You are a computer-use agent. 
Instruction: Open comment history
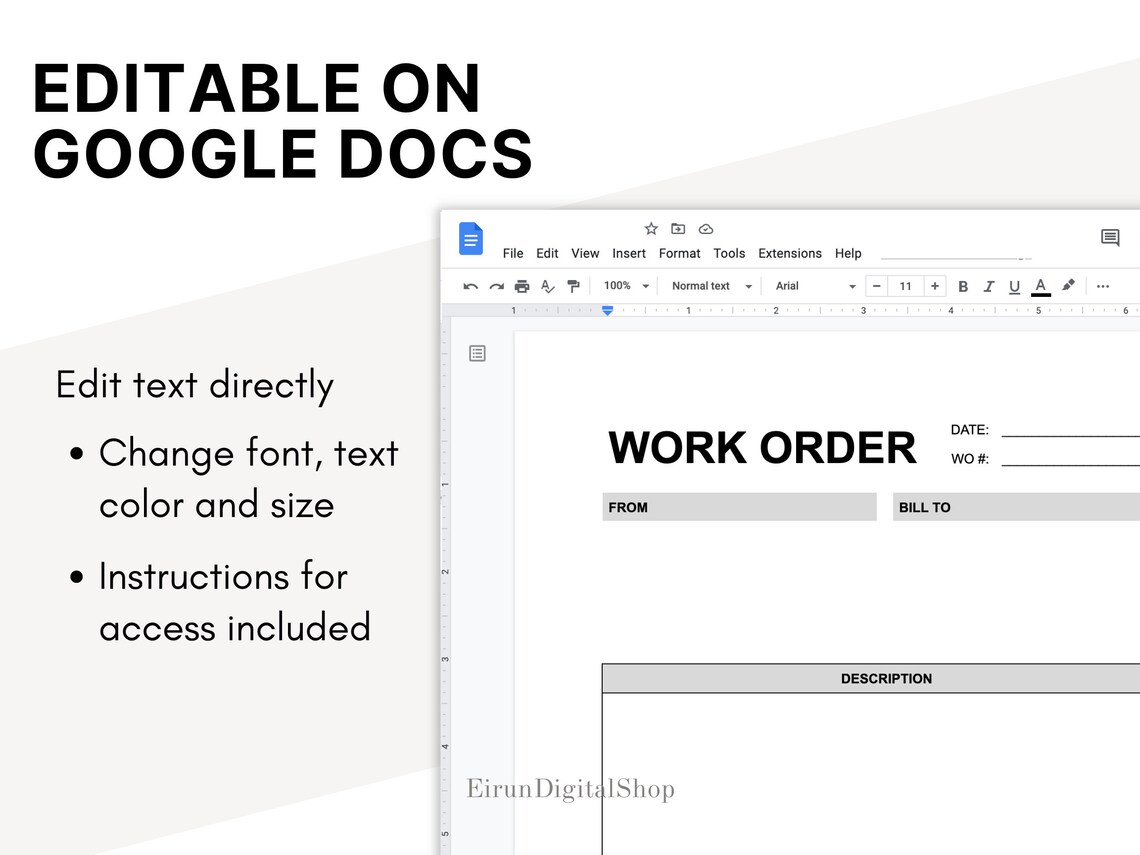coord(1109,238)
